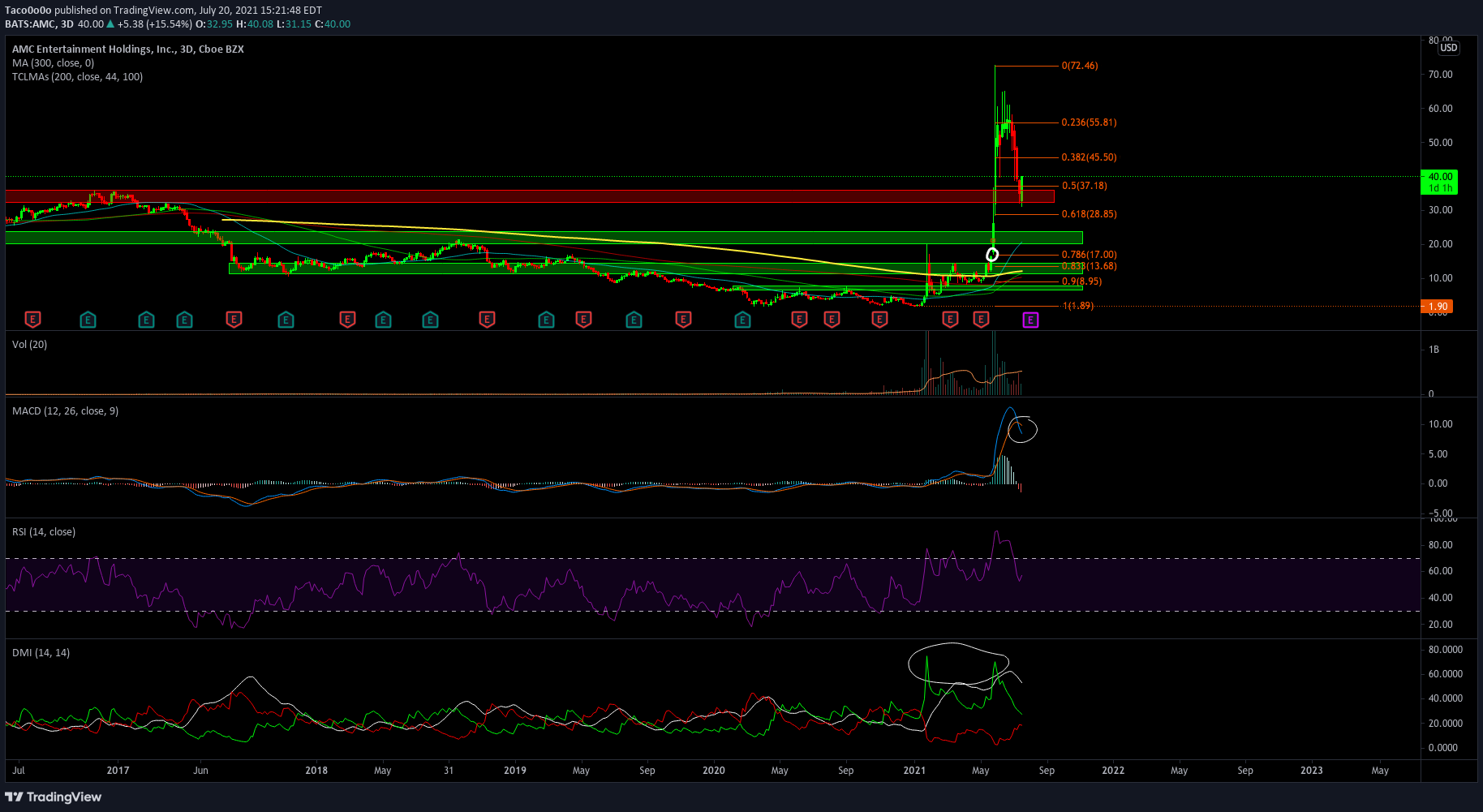Click the earnings marker above May 2018

pyautogui.click(x=383, y=320)
